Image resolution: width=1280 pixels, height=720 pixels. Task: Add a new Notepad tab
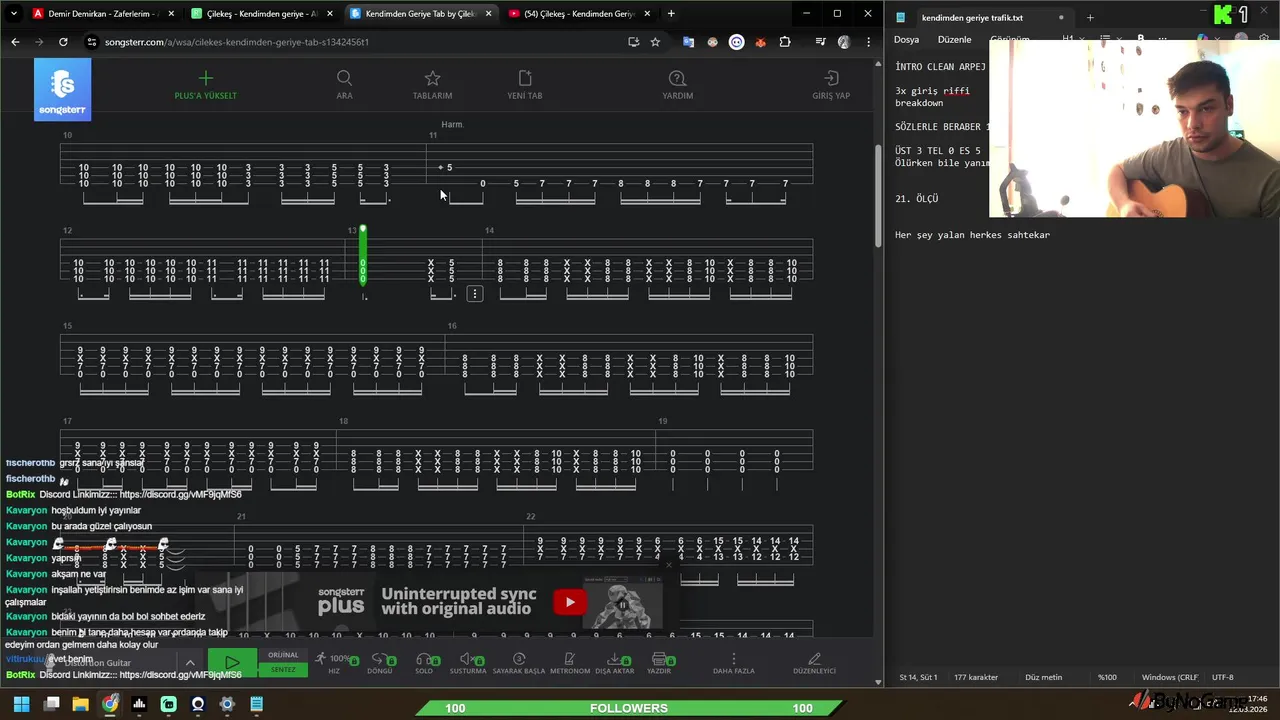[x=1090, y=17]
